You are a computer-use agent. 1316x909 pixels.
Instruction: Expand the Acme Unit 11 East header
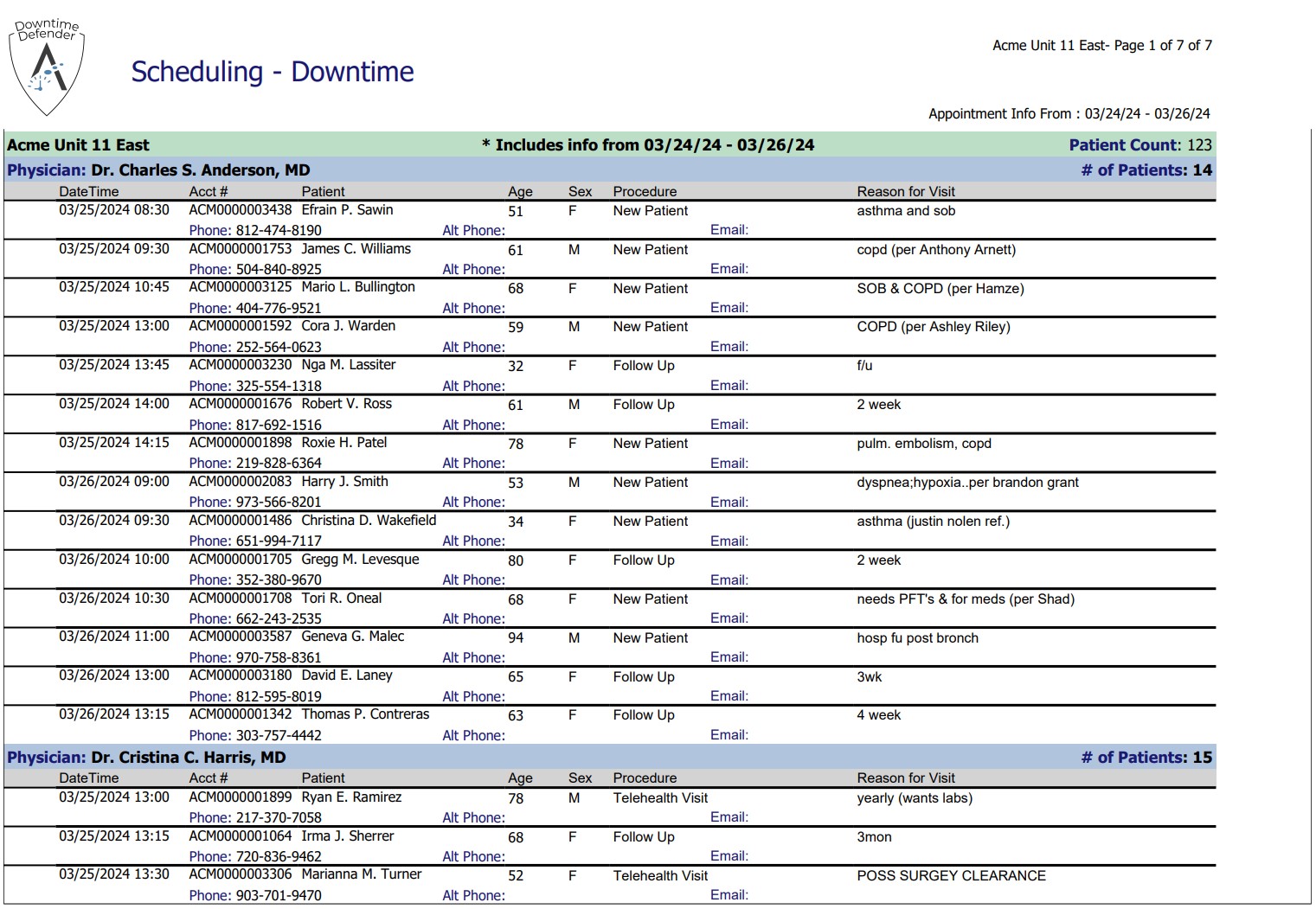click(77, 144)
